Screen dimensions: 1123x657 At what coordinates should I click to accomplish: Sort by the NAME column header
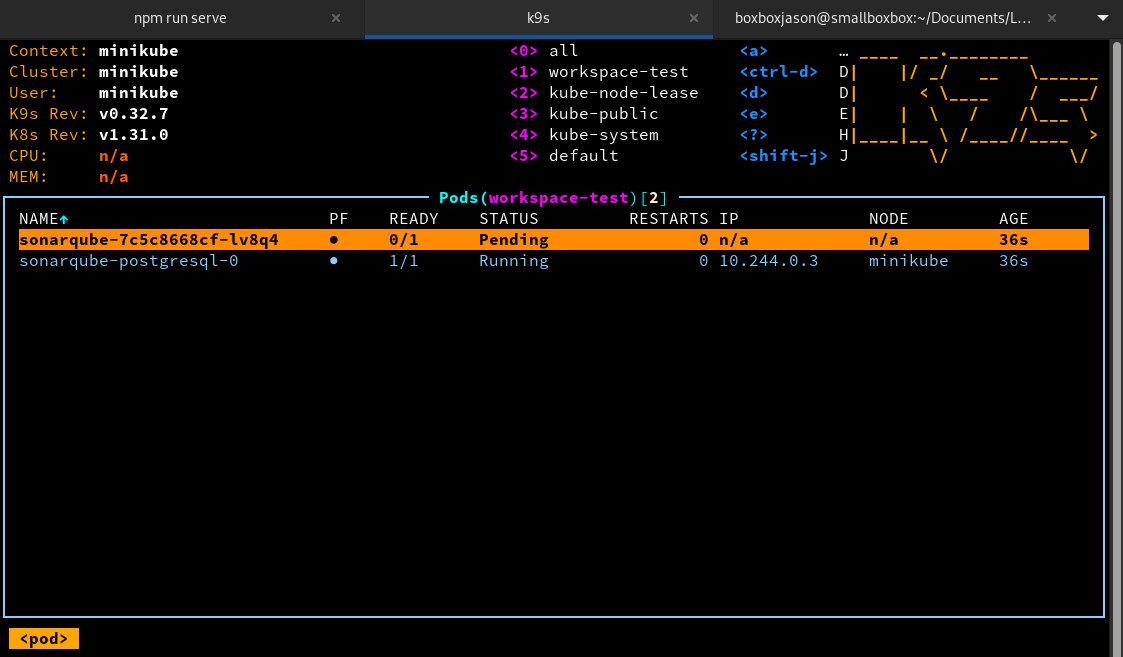43,219
